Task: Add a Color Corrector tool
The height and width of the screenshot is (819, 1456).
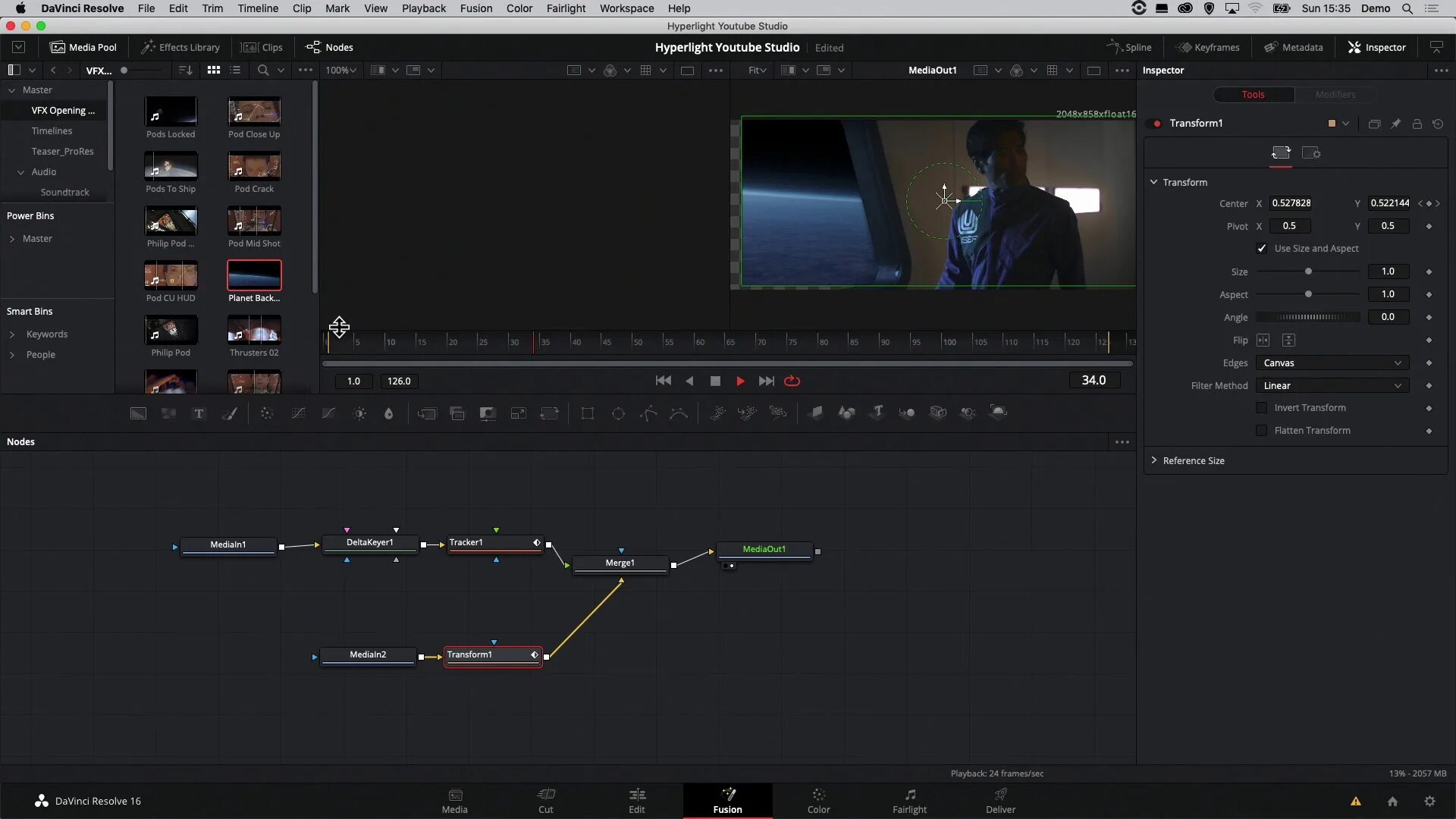Action: click(267, 413)
